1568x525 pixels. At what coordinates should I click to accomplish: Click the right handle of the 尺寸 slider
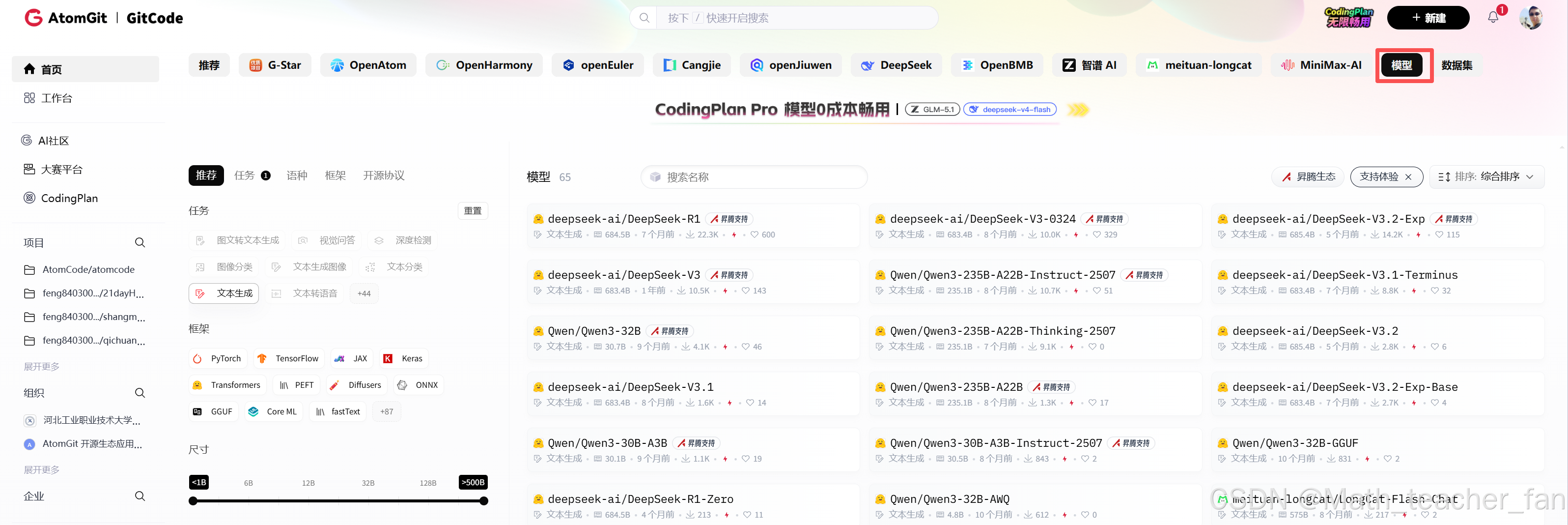pyautogui.click(x=483, y=501)
